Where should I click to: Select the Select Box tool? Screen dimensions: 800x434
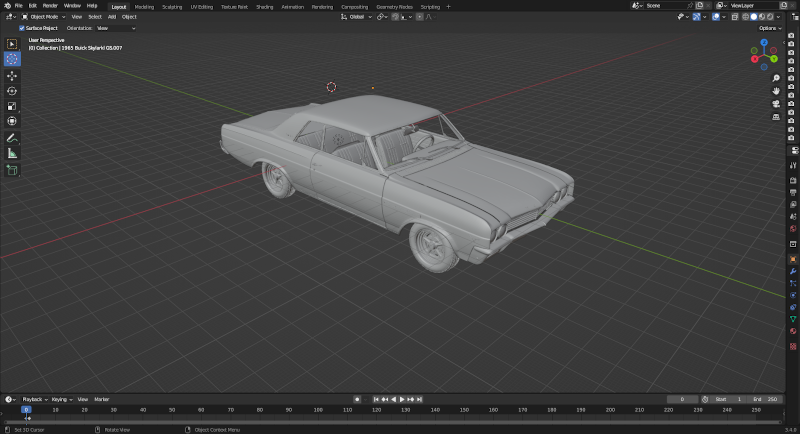point(12,44)
